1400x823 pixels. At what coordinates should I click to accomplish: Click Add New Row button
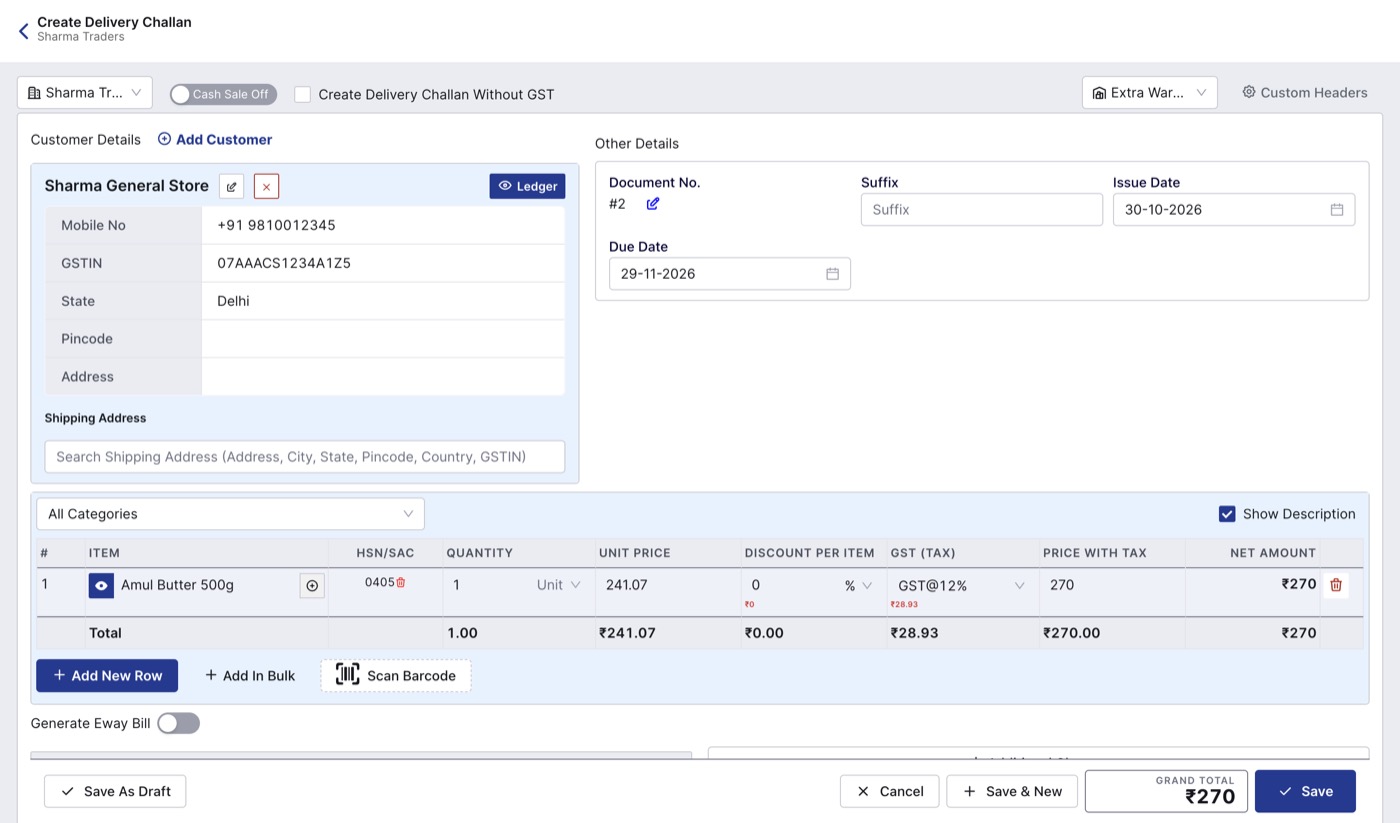pos(107,675)
